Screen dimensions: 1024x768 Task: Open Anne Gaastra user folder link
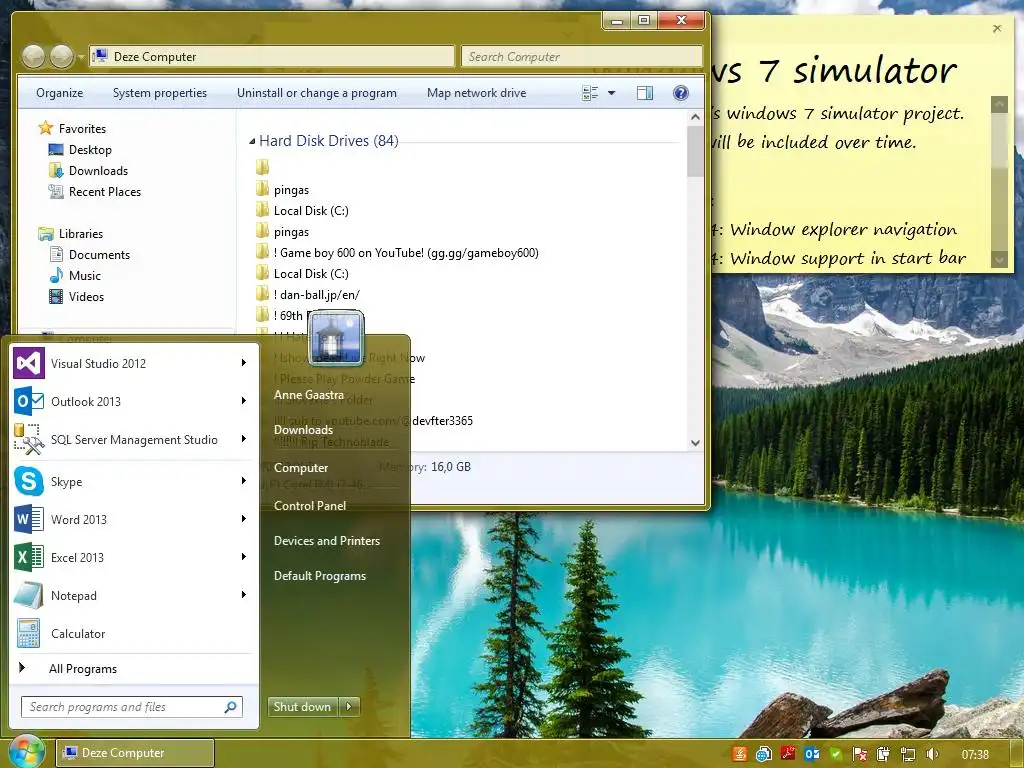pos(308,394)
